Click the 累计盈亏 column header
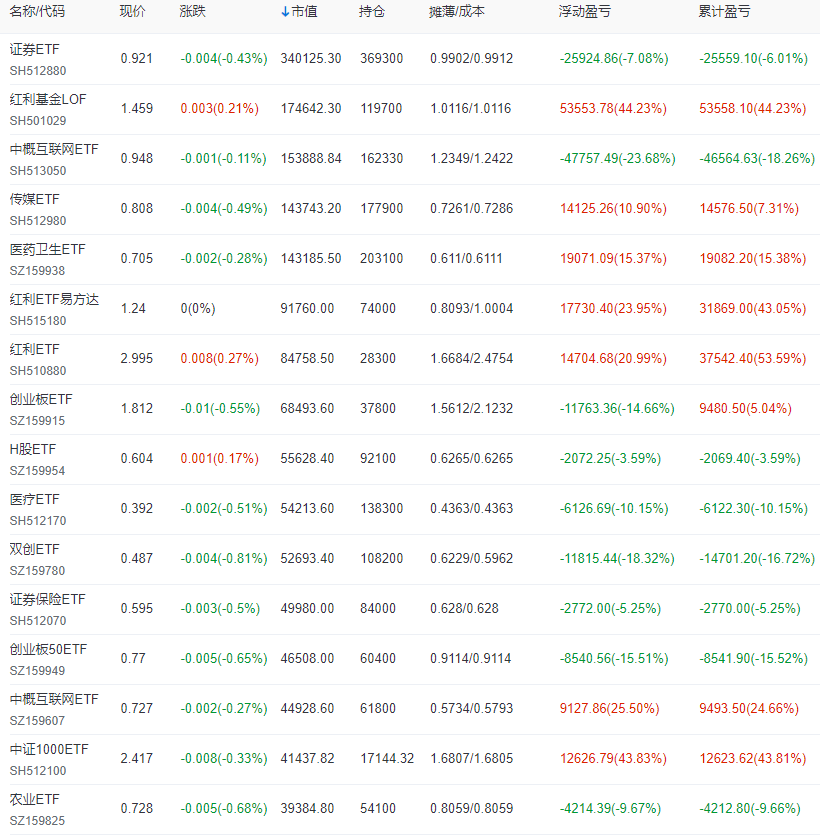Viewport: 820px width, 838px height. pyautogui.click(x=724, y=11)
